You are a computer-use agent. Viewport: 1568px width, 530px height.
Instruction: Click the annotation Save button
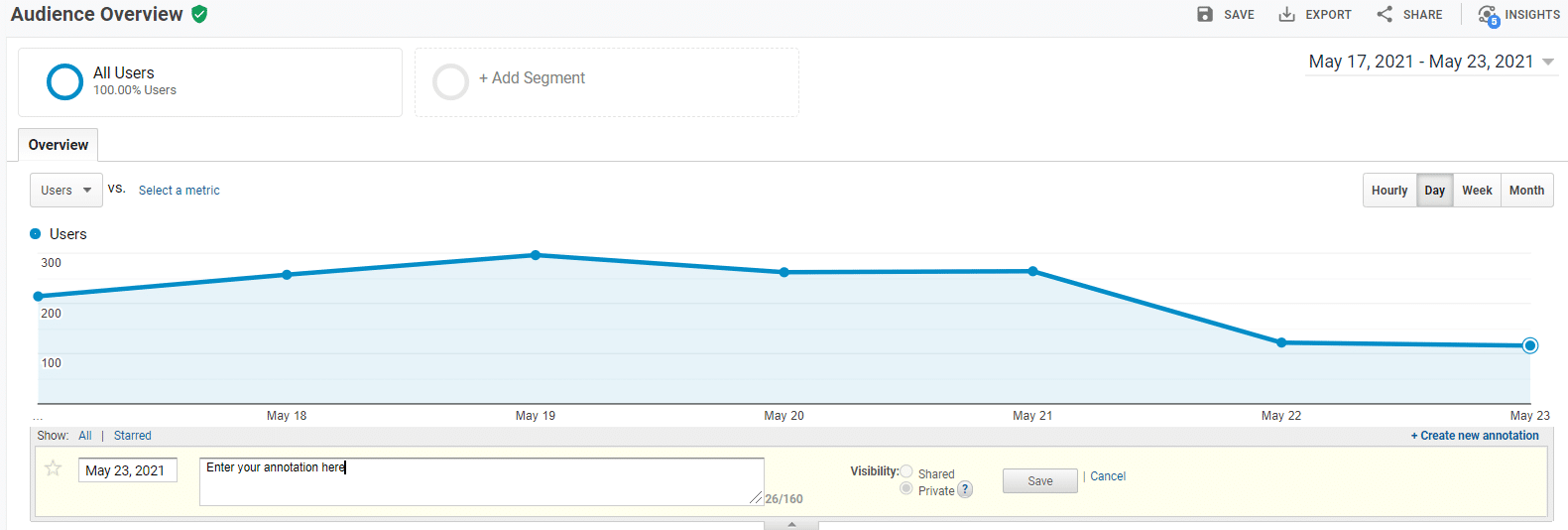click(1039, 481)
